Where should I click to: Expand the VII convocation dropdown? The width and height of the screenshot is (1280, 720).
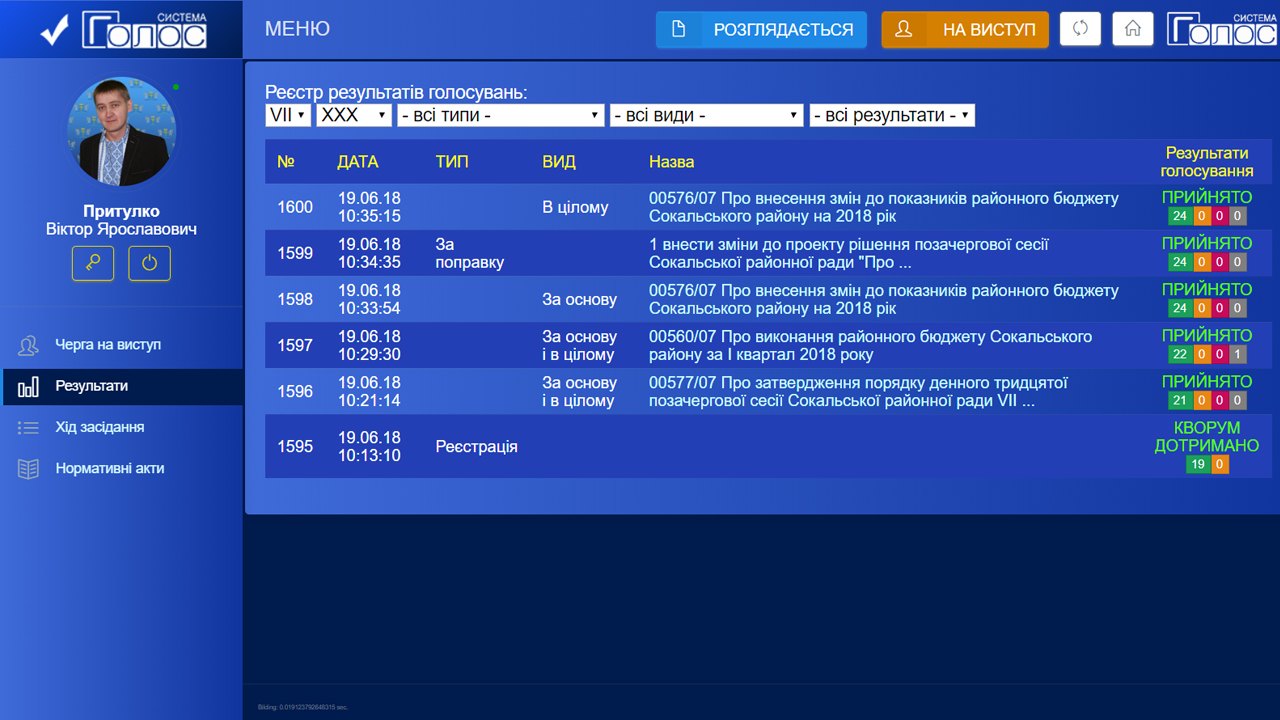tap(288, 115)
